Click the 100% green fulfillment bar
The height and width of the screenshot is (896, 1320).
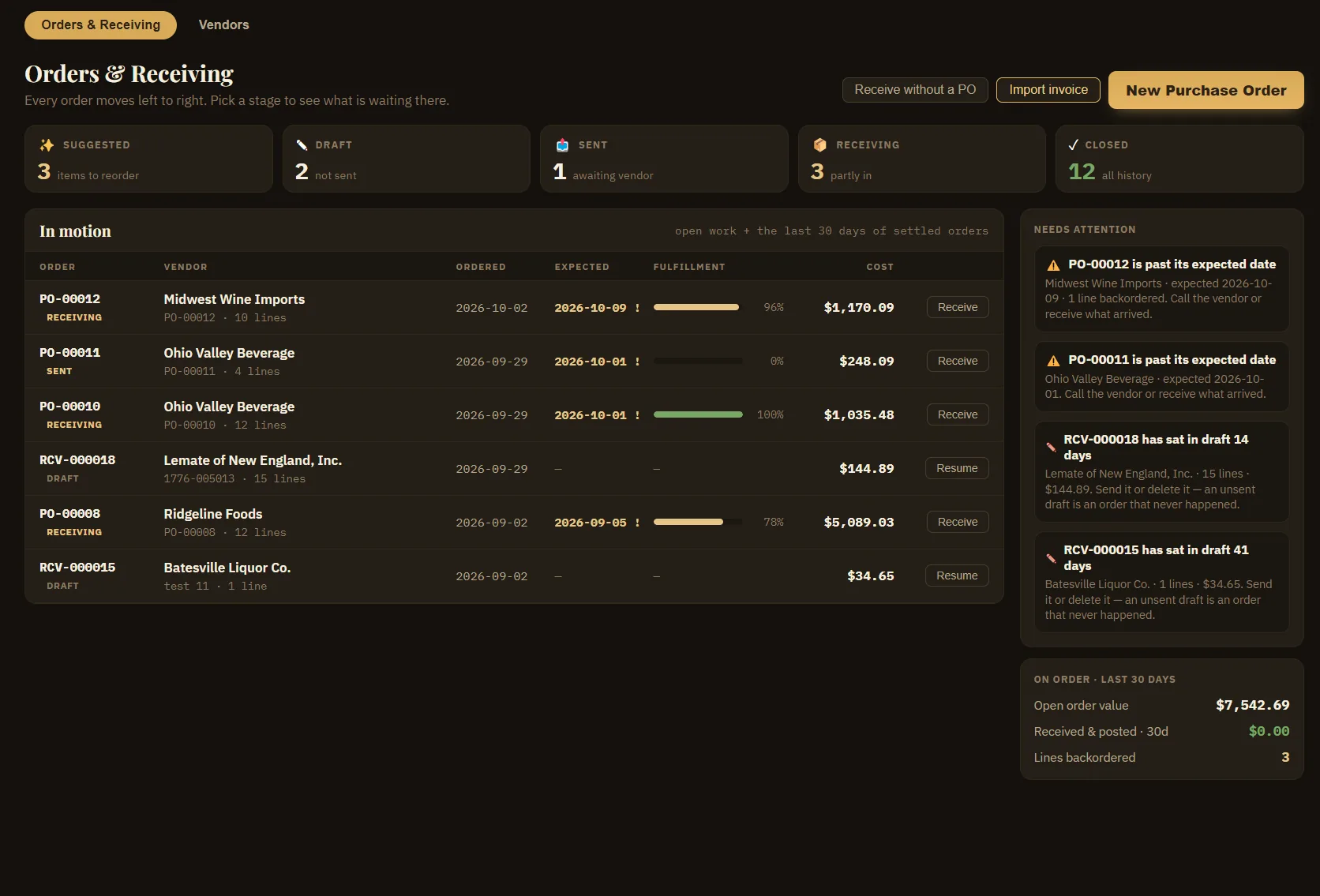click(698, 414)
